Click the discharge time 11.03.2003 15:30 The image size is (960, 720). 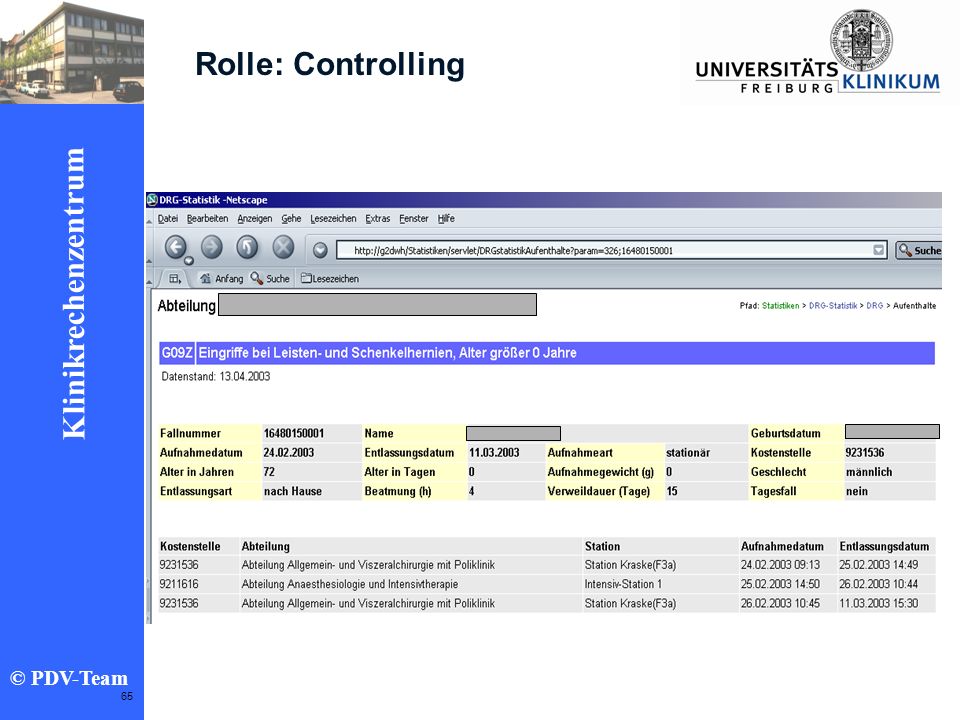point(879,603)
